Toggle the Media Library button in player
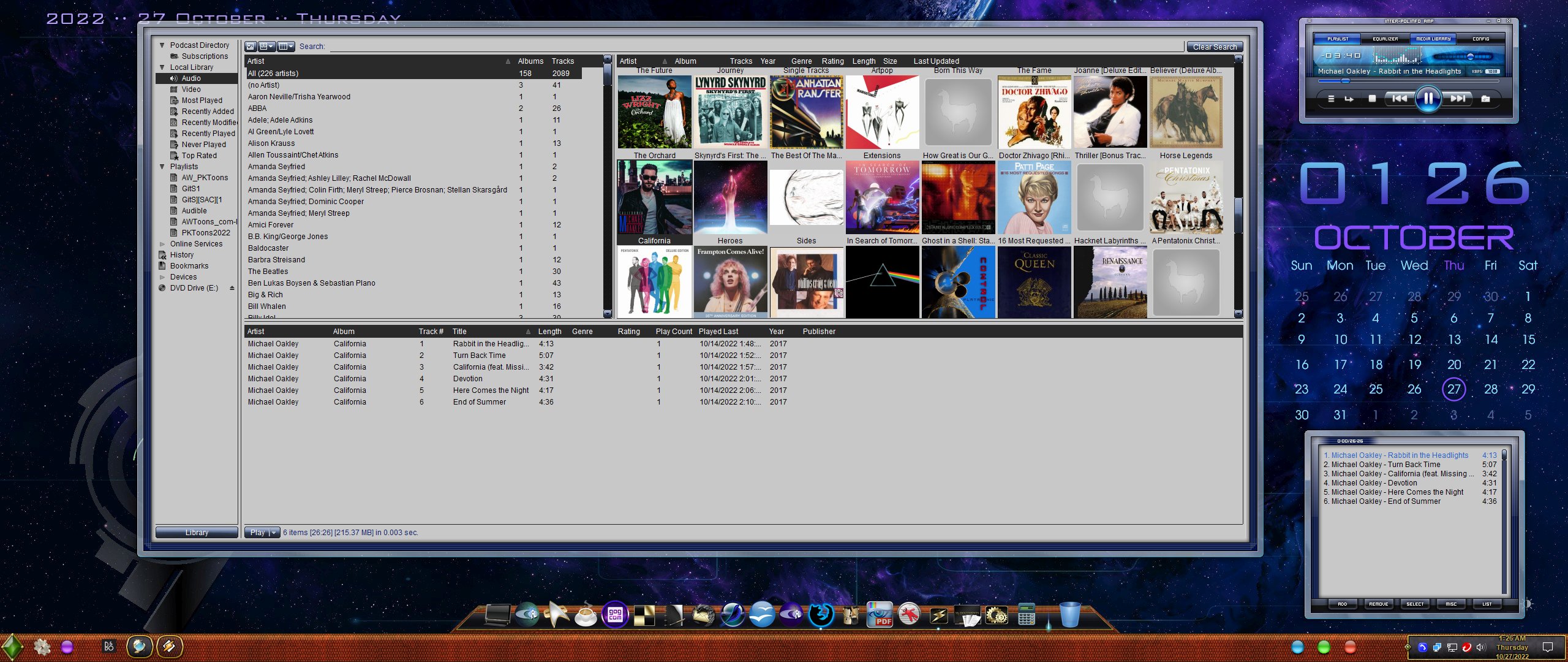 point(1433,39)
